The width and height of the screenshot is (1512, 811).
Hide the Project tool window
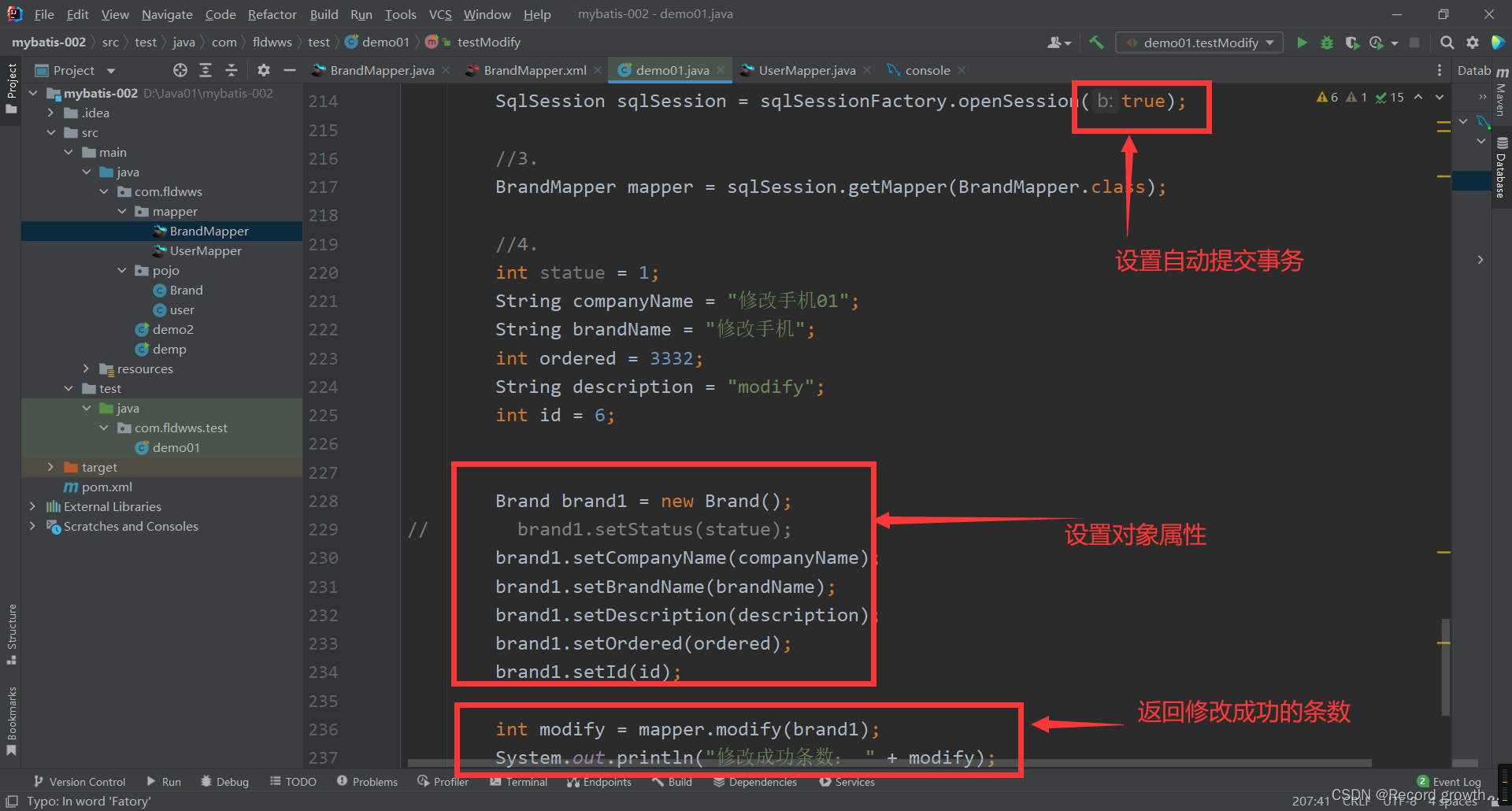point(290,70)
